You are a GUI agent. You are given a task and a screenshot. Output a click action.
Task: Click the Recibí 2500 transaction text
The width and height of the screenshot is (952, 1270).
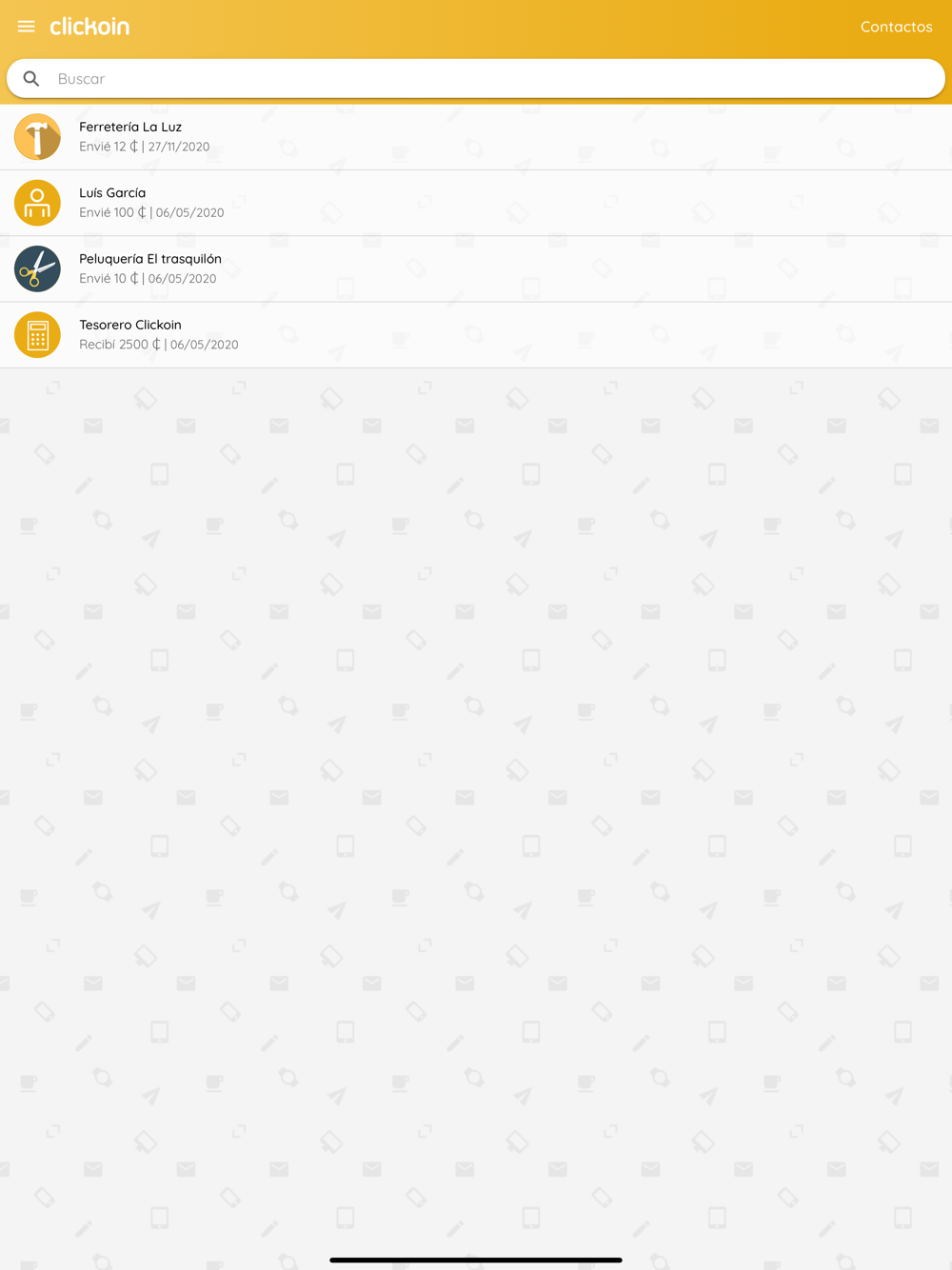[x=120, y=345]
